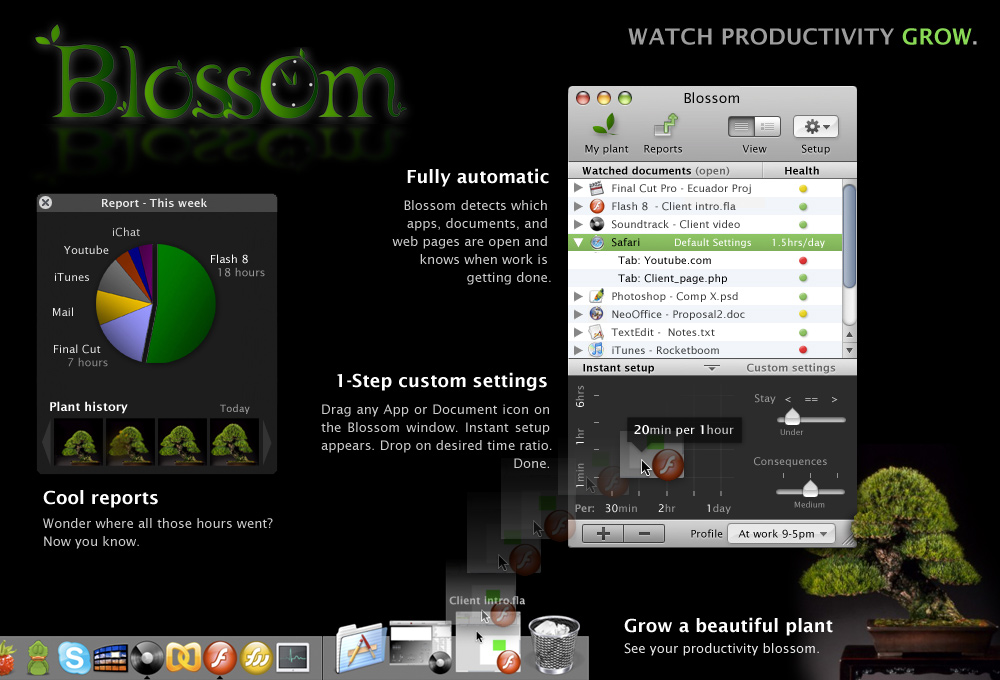1000x680 pixels.
Task: Switch to the Custom settings tab
Action: [791, 367]
